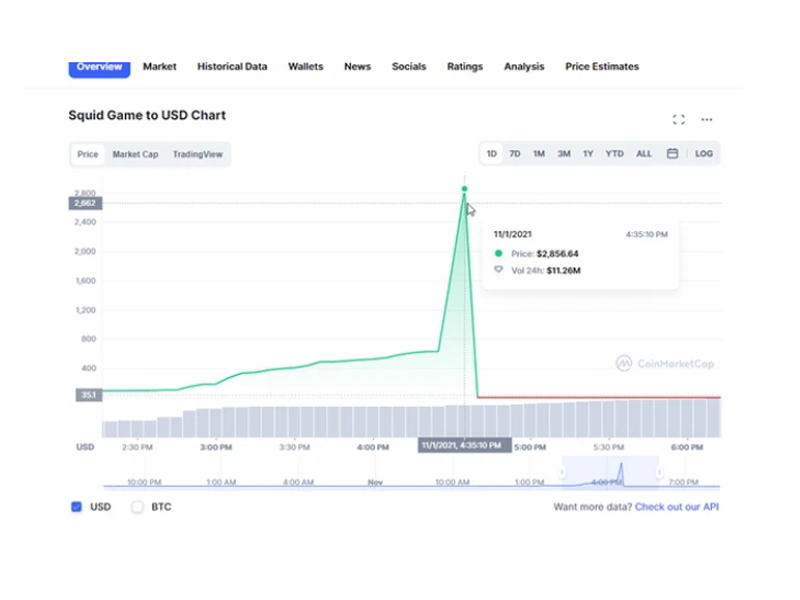The image size is (800, 600).
Task: Click the 35.1 price axis label
Action: tap(89, 394)
